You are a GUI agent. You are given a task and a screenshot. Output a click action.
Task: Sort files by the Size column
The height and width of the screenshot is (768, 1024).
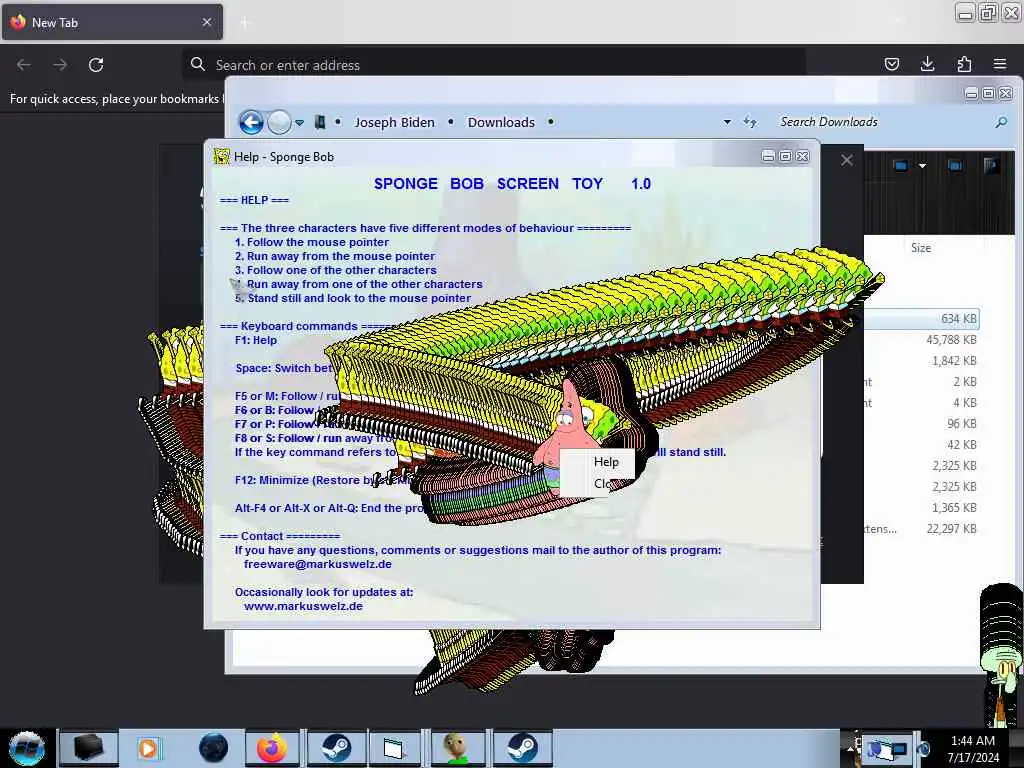coord(921,248)
